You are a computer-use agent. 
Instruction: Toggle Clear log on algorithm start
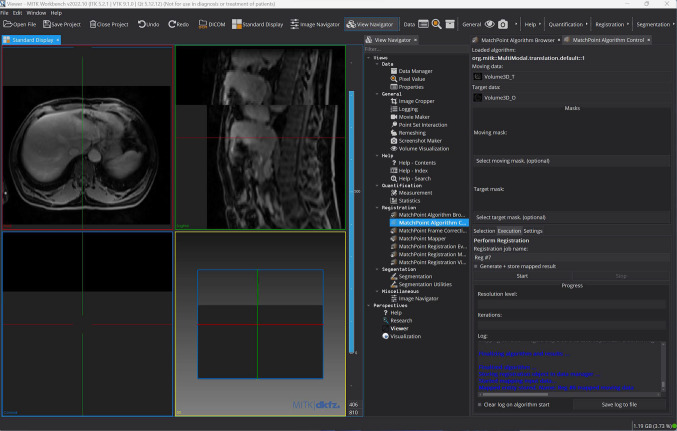click(x=477, y=405)
